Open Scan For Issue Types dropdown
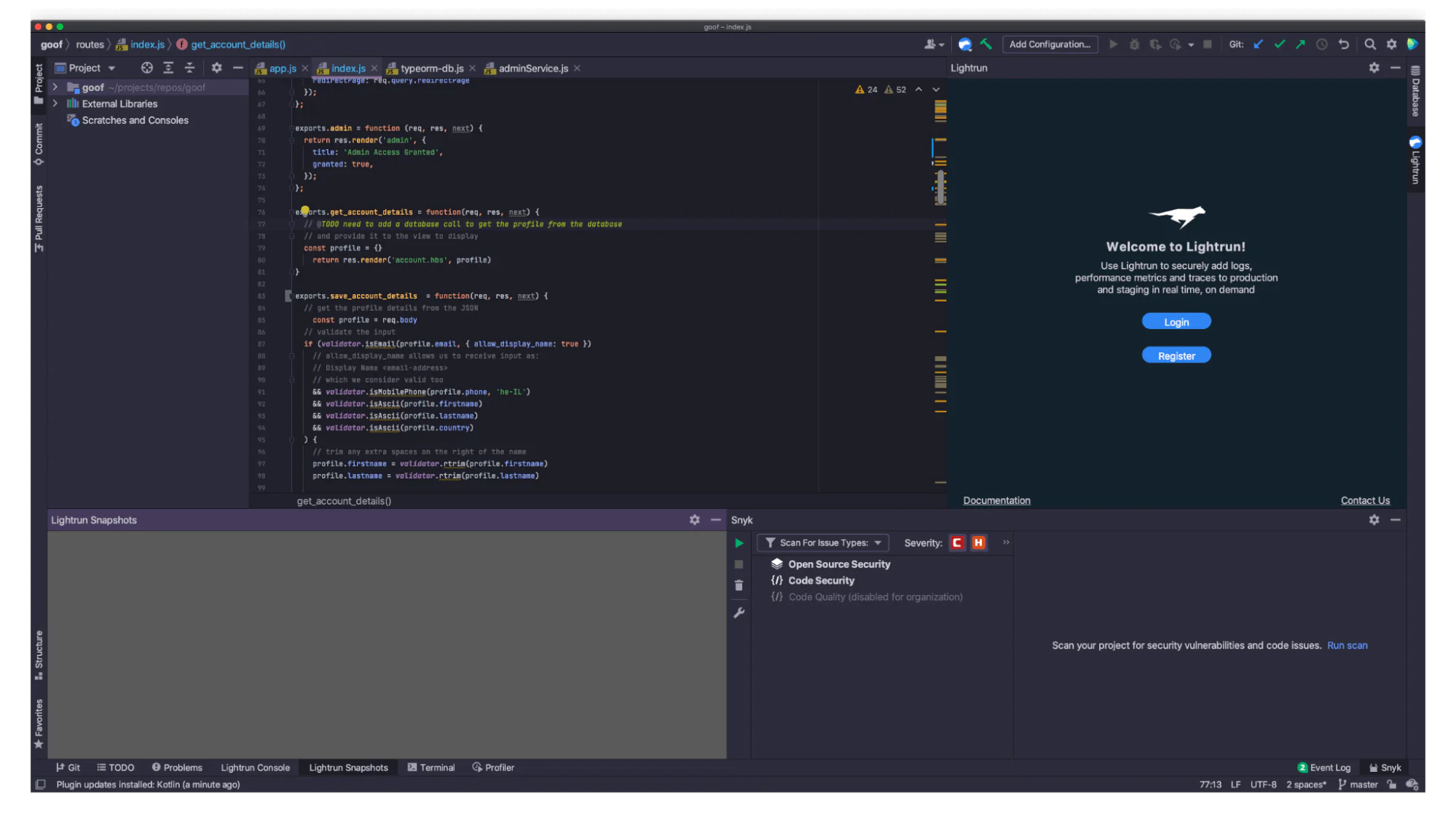 [x=824, y=543]
